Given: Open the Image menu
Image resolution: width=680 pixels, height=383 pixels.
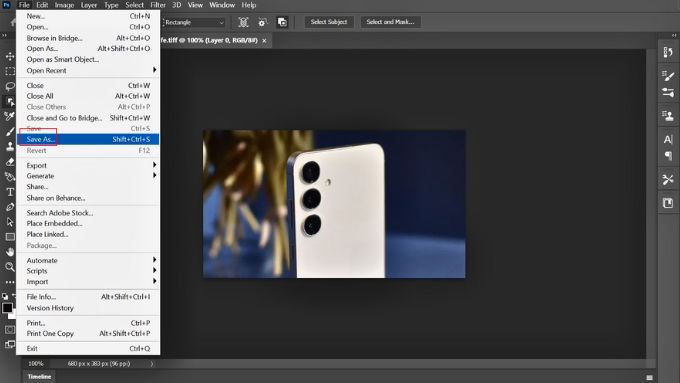Looking at the screenshot, I should click(64, 5).
